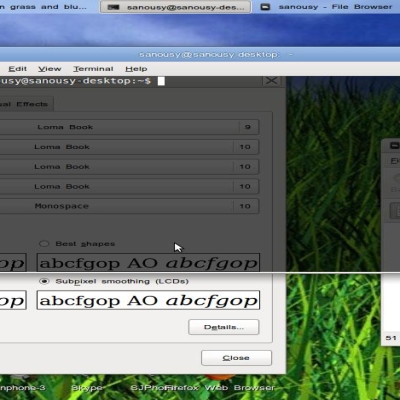The image size is (400, 400).
Task: Select the grass and blu... taskbar window entry
Action: [x=45, y=7]
